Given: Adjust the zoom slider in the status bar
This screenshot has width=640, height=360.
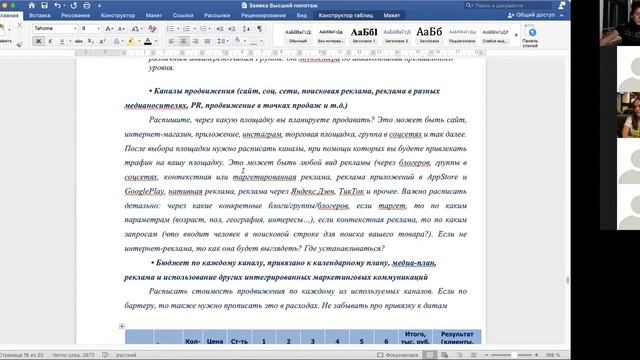Looking at the screenshot, I should (513, 355).
